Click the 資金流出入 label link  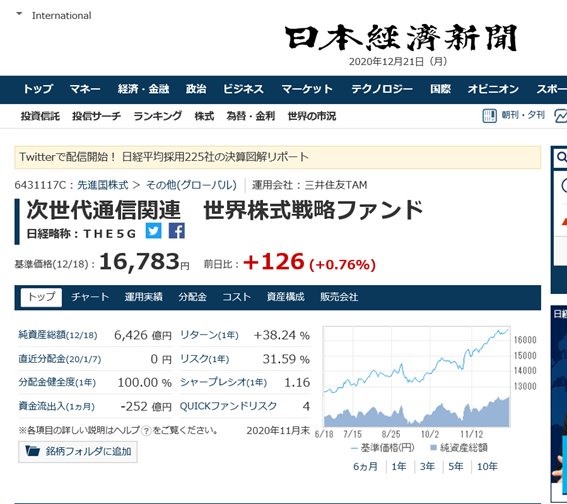(56, 406)
